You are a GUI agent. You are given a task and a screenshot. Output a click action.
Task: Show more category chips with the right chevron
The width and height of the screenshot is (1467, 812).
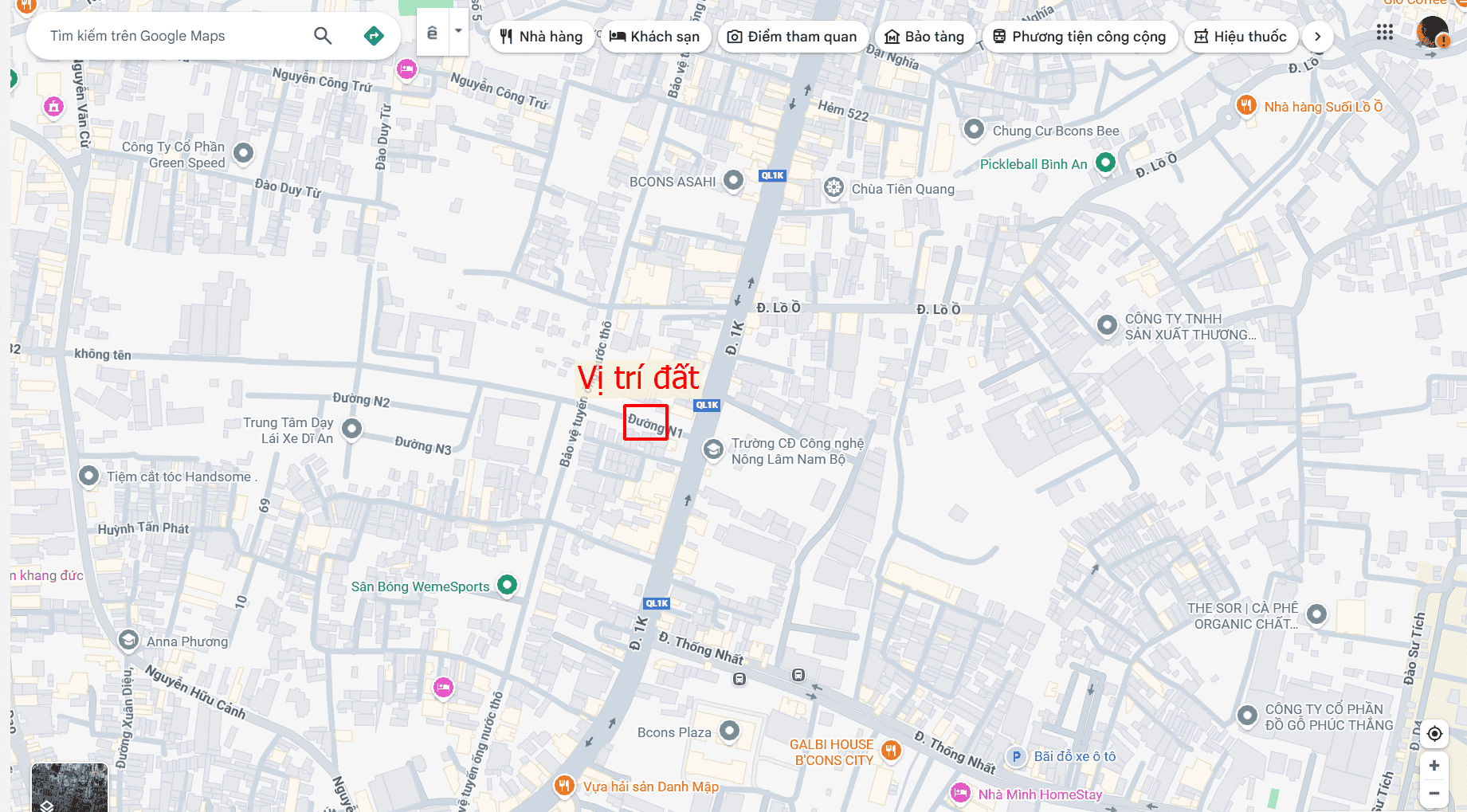pyautogui.click(x=1317, y=37)
